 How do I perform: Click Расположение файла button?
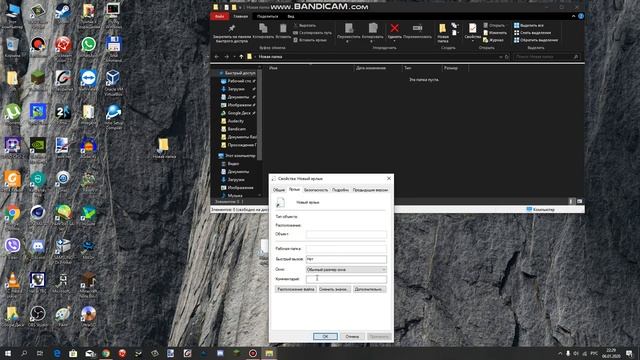pyautogui.click(x=296, y=289)
